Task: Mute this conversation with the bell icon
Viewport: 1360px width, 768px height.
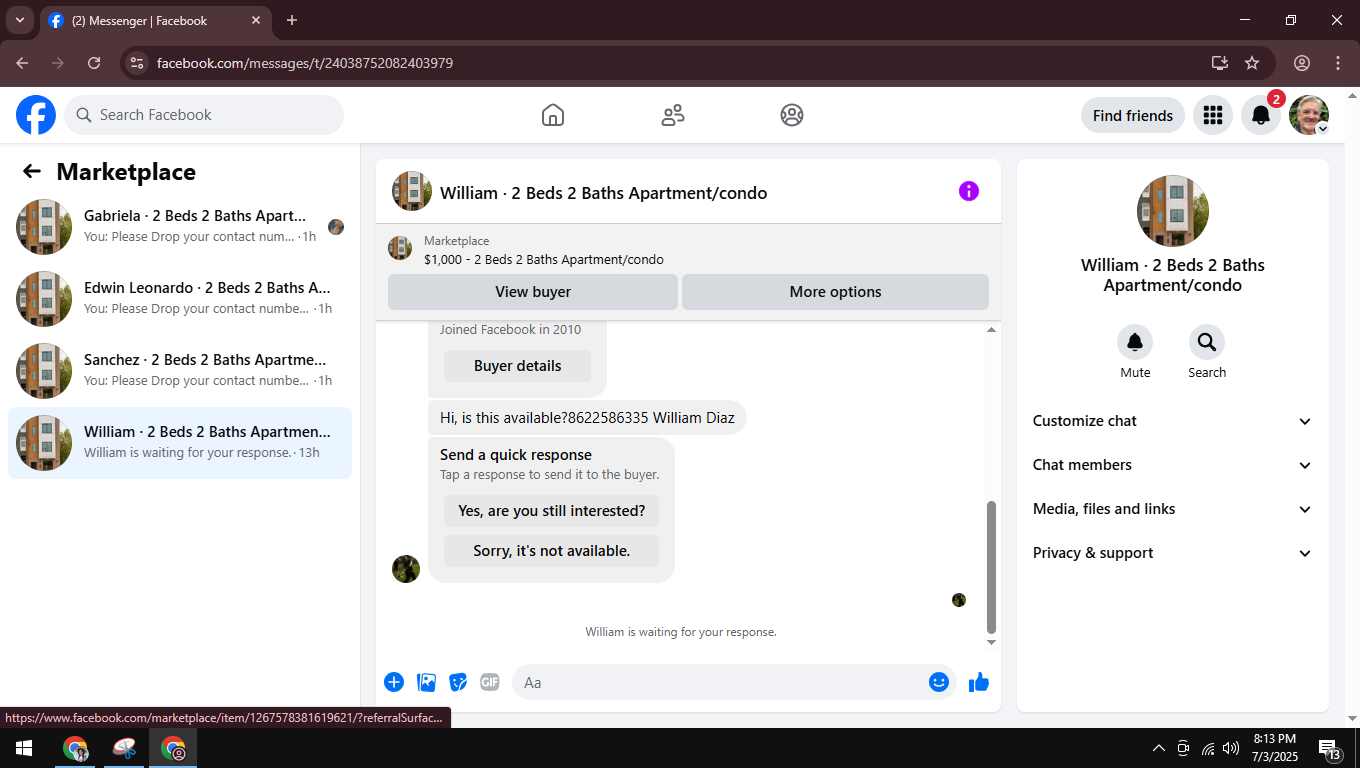Action: tap(1135, 342)
